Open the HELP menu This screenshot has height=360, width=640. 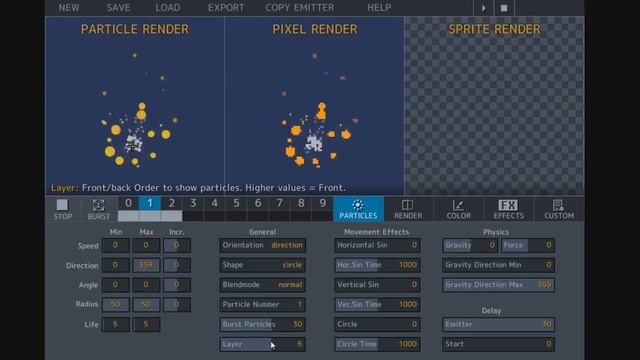[x=379, y=7]
